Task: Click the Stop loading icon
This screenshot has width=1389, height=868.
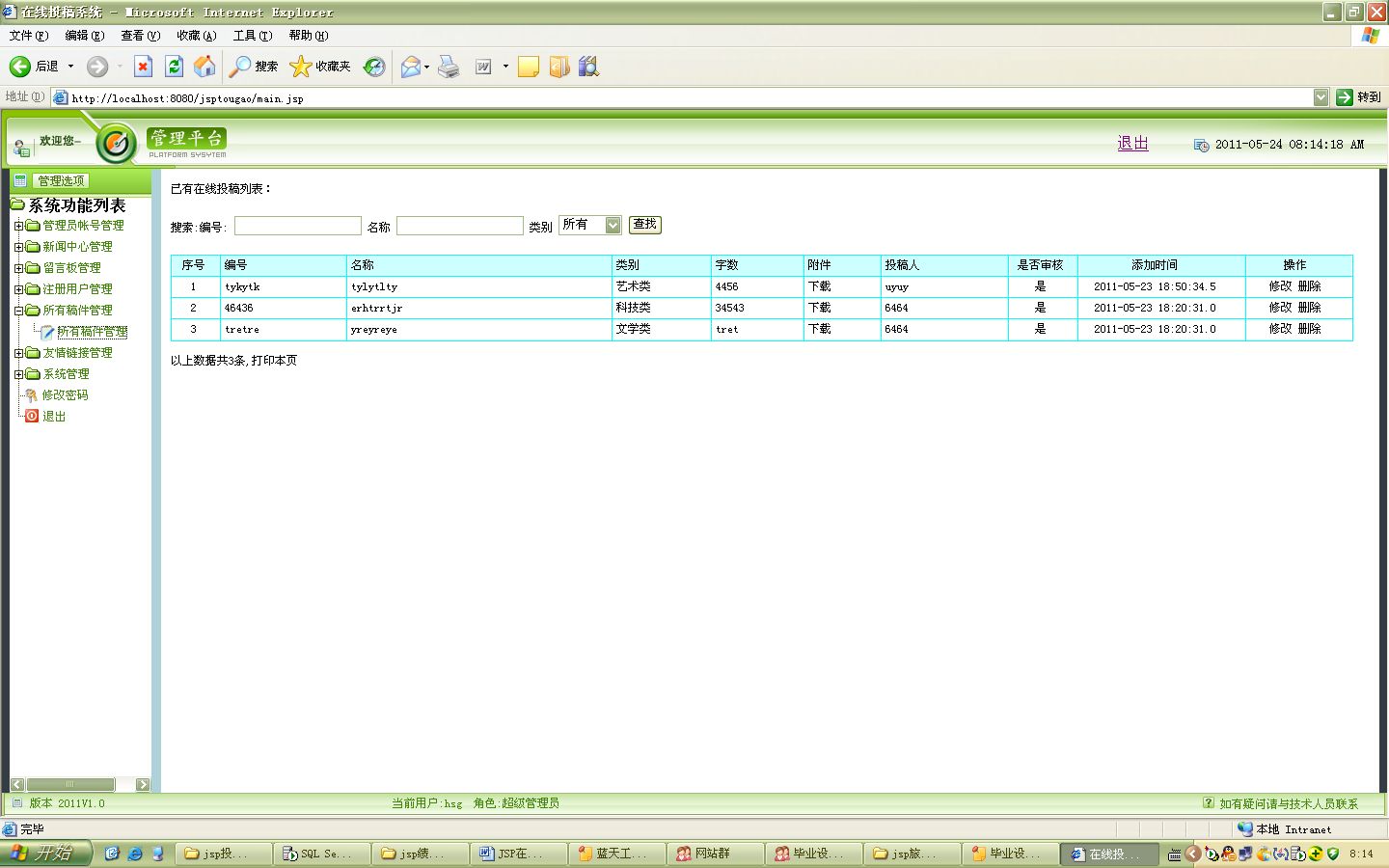Action: (x=143, y=67)
